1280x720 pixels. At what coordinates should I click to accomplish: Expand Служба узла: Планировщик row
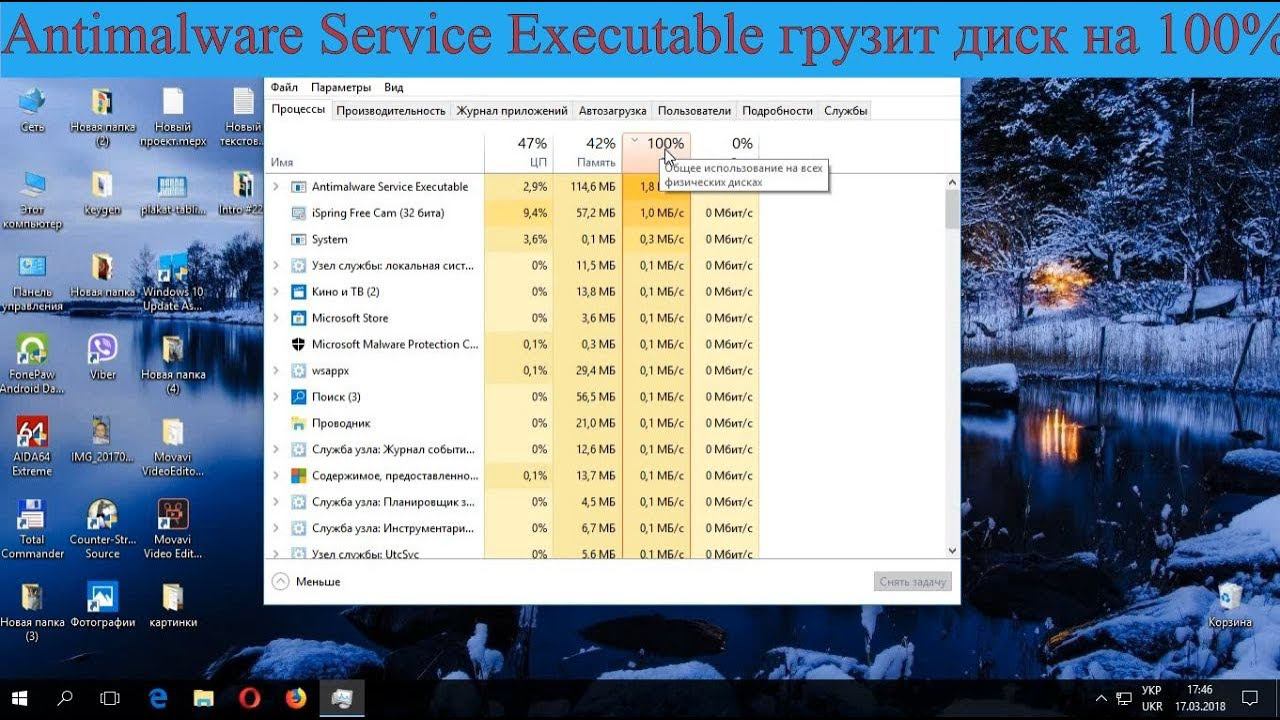[276, 502]
